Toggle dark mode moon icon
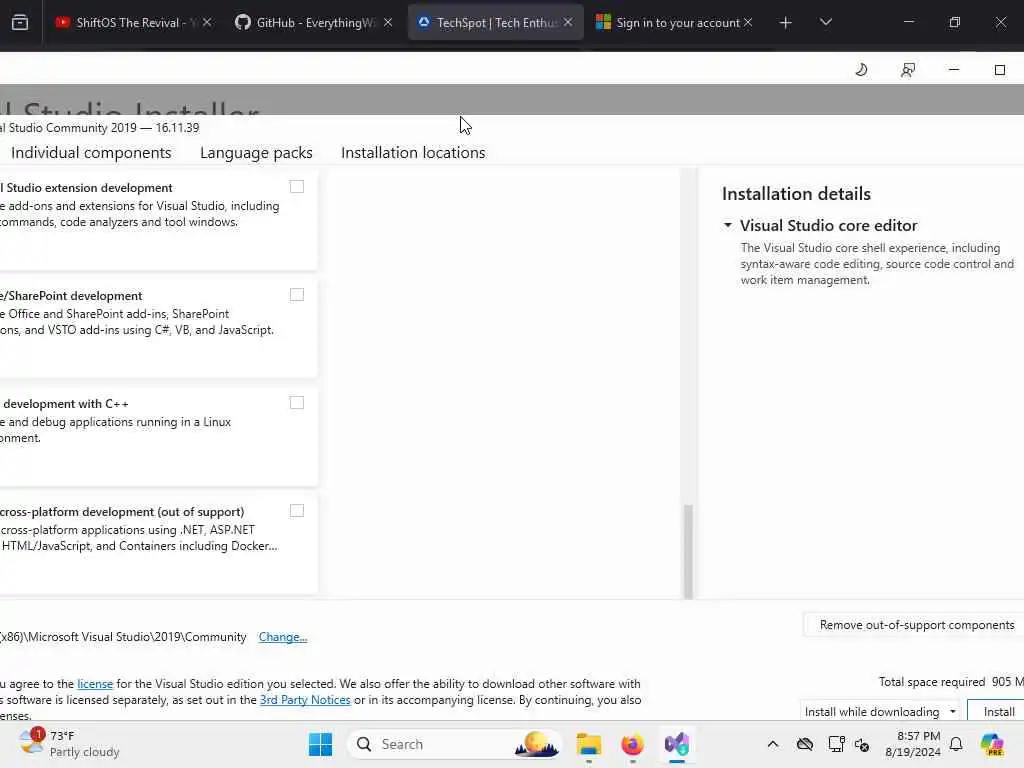 861,70
